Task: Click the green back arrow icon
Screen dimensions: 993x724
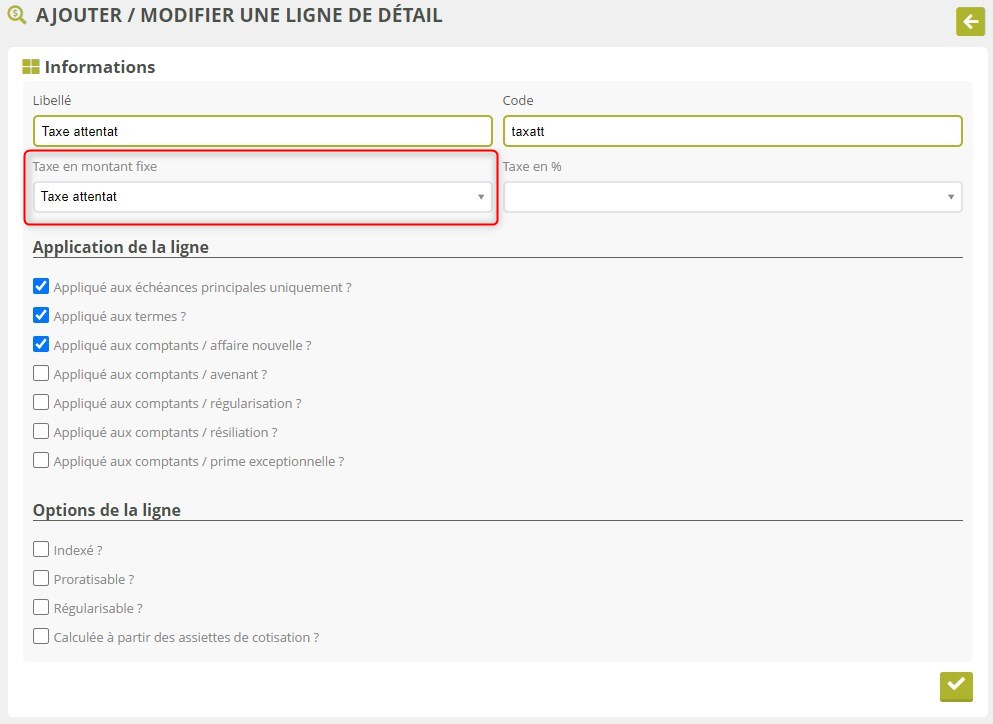Action: (970, 21)
